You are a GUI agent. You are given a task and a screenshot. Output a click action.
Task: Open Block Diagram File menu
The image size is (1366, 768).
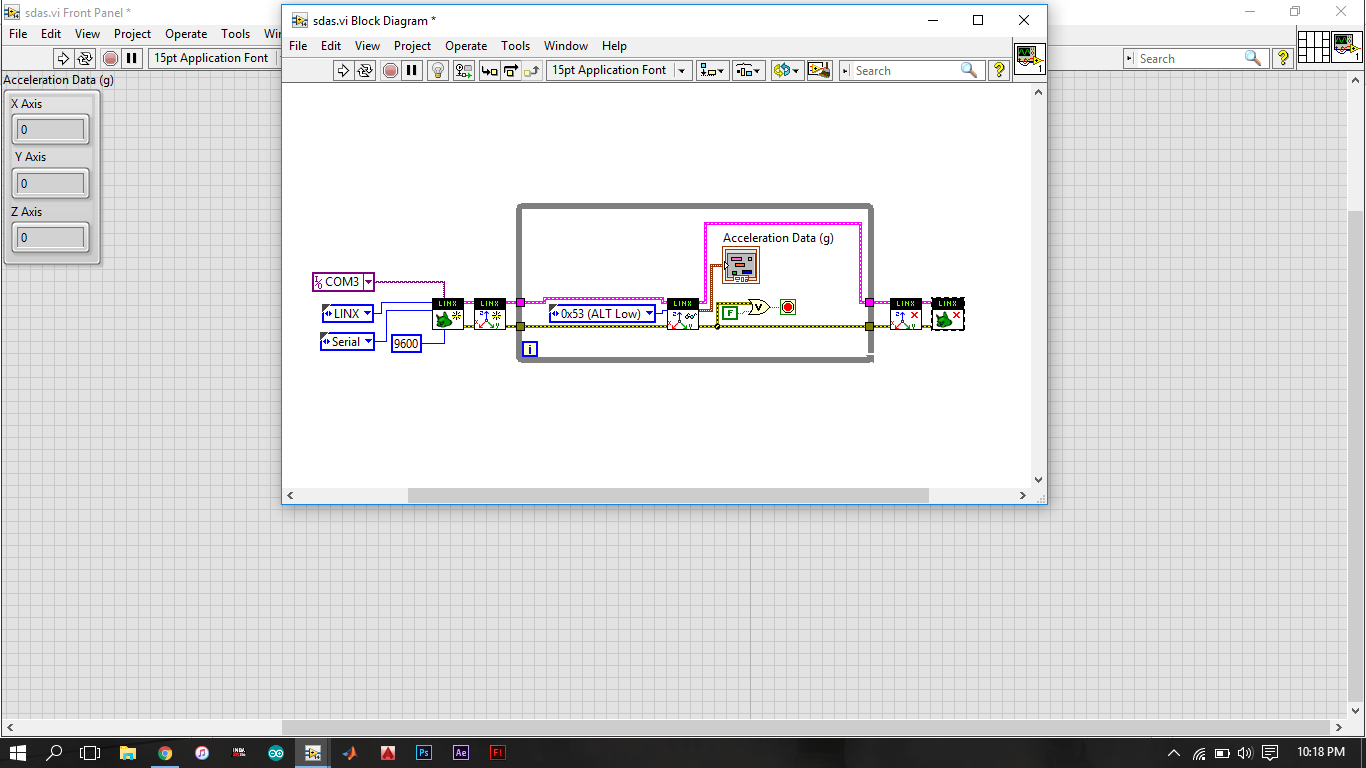coord(298,46)
